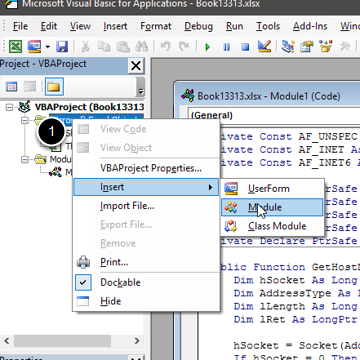
Task: Click View Object icon in Project panel
Action: (30, 87)
